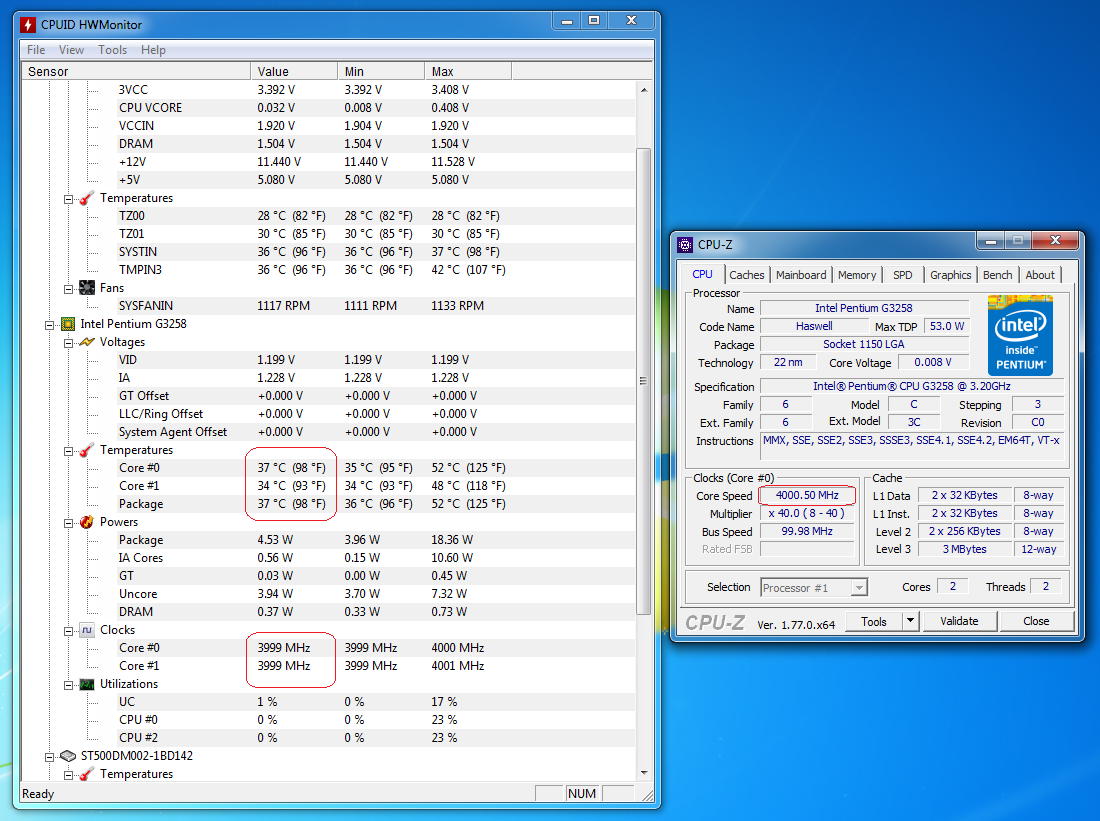
Task: Switch to the Mainboard tab in CPU-Z
Action: point(801,275)
